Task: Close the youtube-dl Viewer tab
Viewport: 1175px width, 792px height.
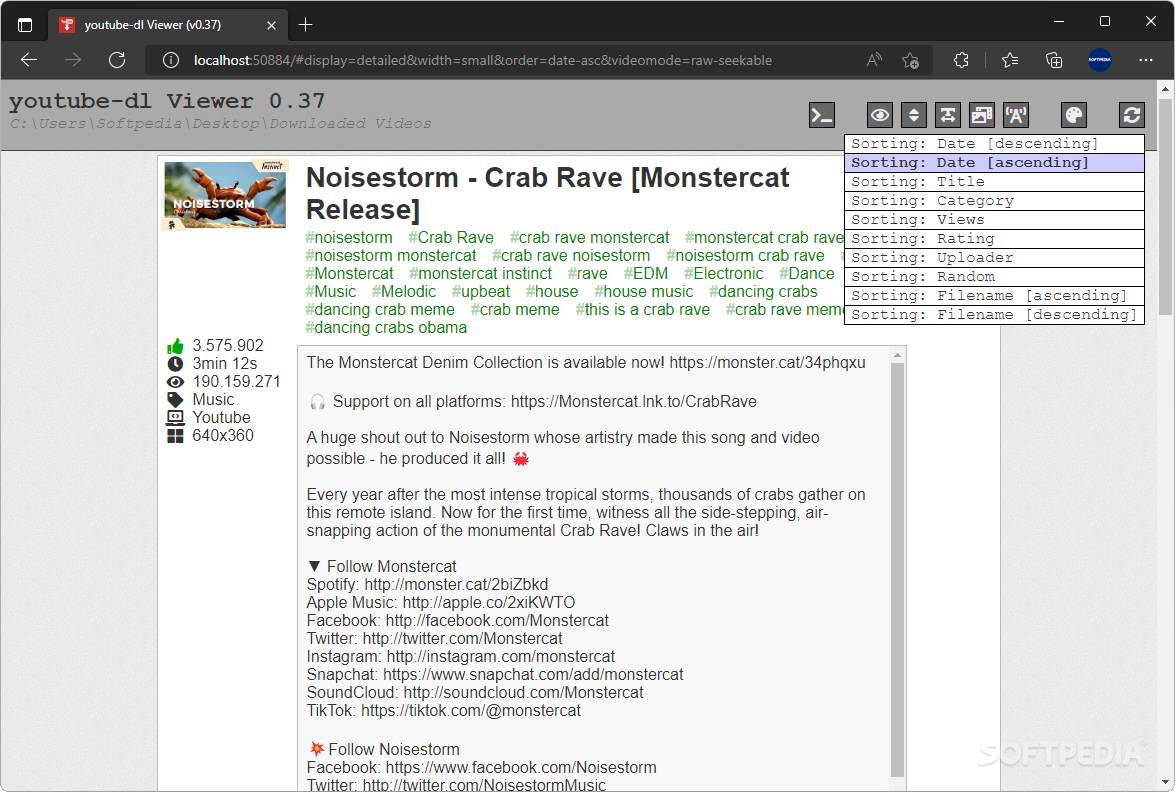Action: coord(271,25)
